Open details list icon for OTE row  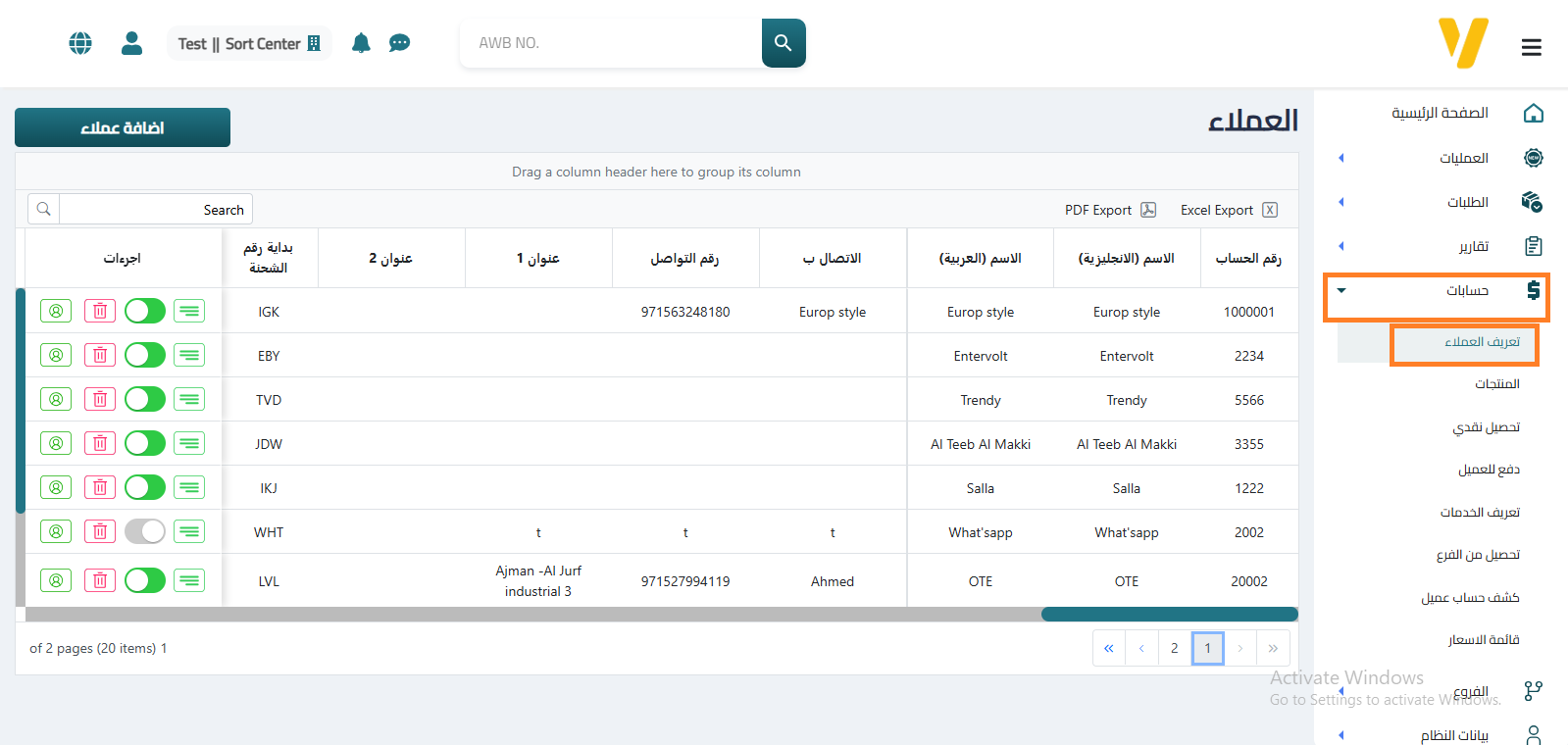pyautogui.click(x=189, y=580)
